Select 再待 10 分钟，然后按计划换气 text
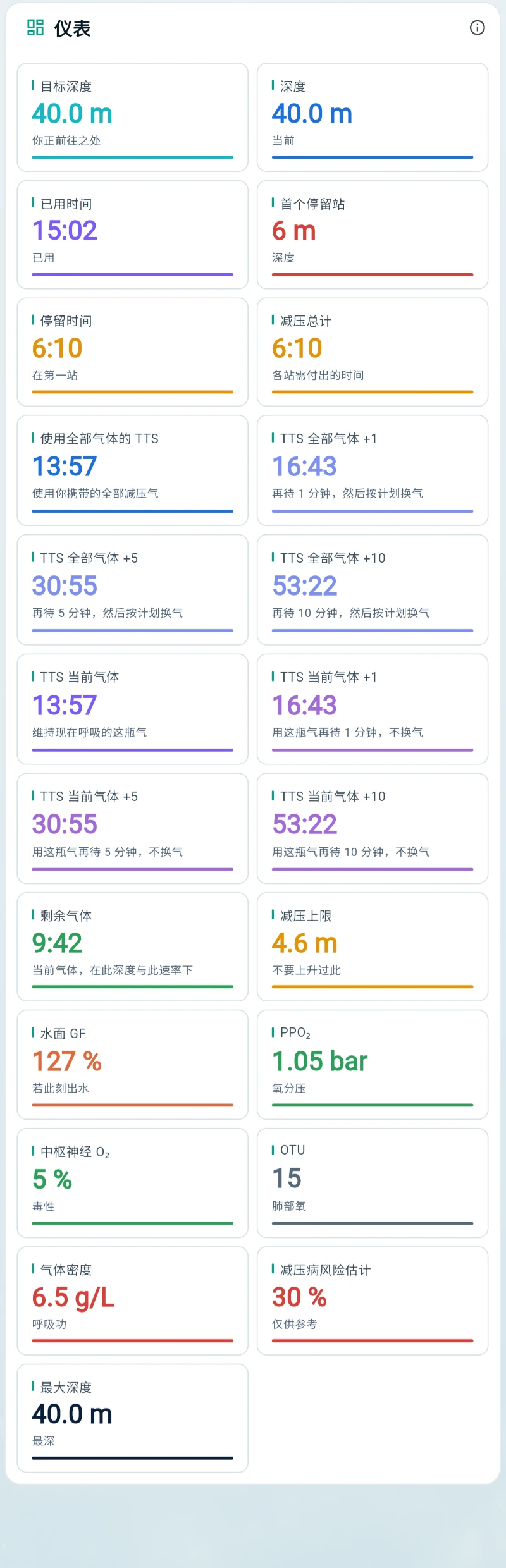The image size is (506, 1568). pos(350,613)
